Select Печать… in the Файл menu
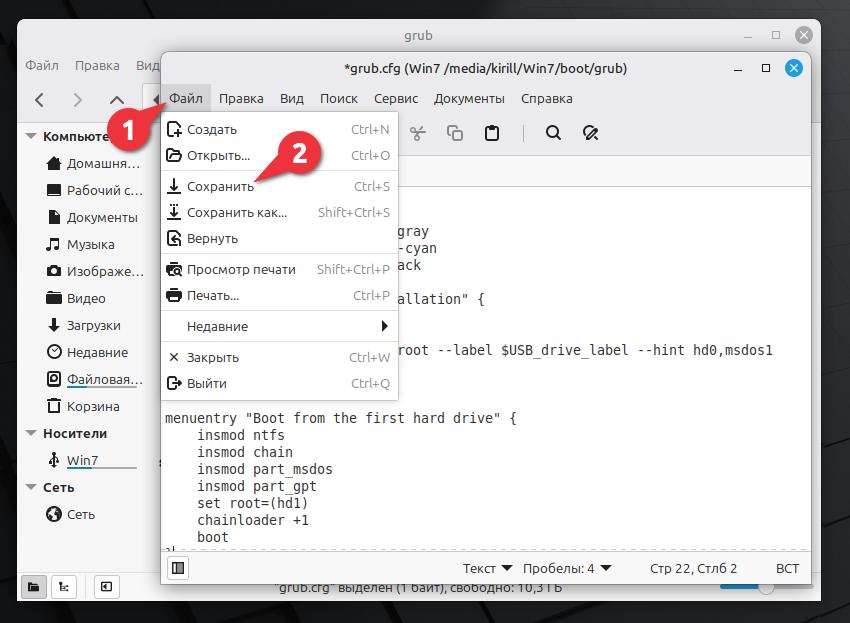 tap(279, 296)
